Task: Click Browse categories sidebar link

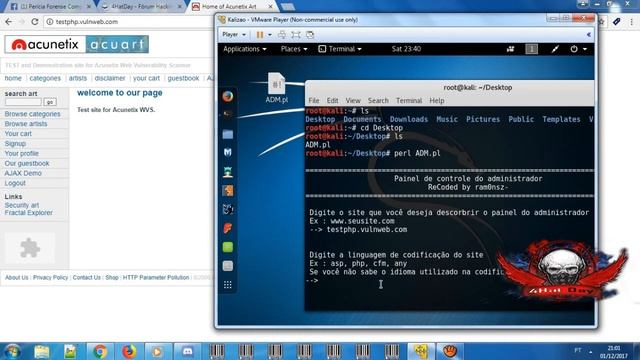Action: pos(32,114)
